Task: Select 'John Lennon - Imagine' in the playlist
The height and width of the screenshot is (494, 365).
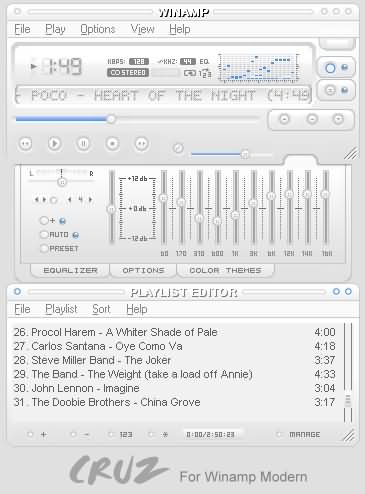Action: [174, 388]
